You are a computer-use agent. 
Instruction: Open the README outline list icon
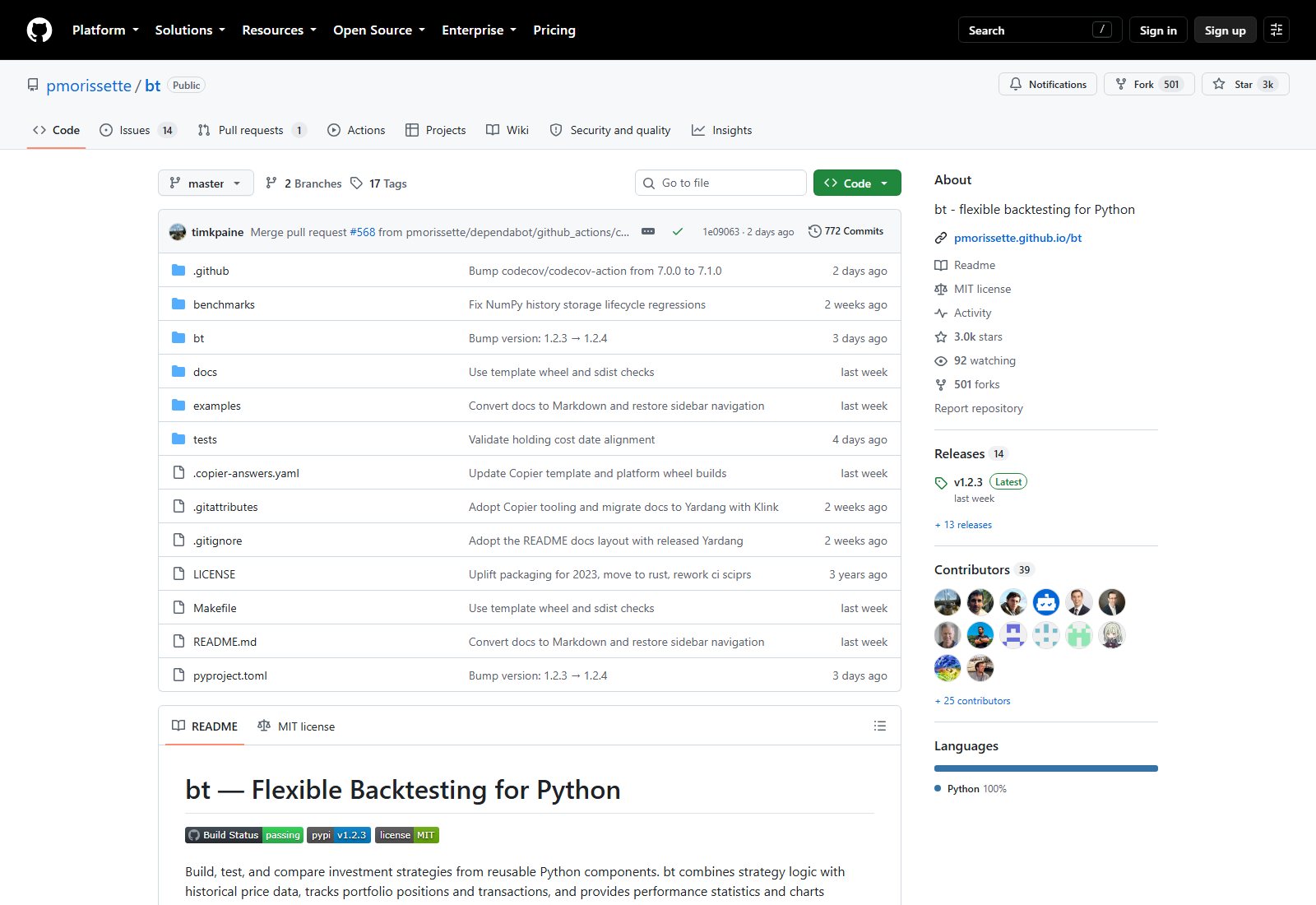880,726
